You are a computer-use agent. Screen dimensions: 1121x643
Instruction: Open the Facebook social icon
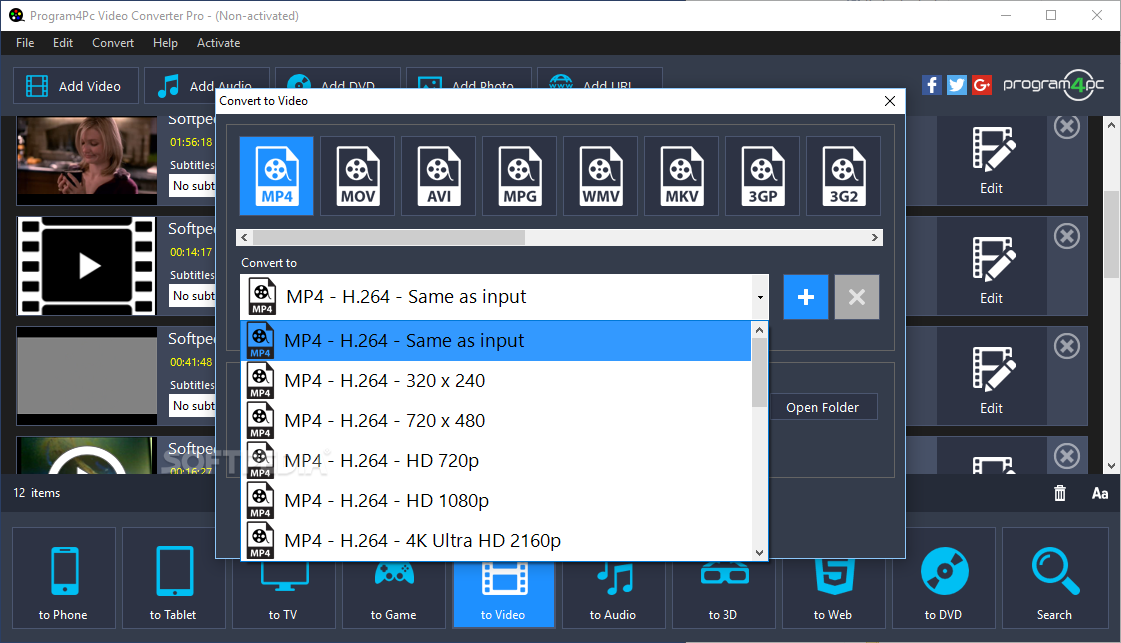click(x=932, y=85)
